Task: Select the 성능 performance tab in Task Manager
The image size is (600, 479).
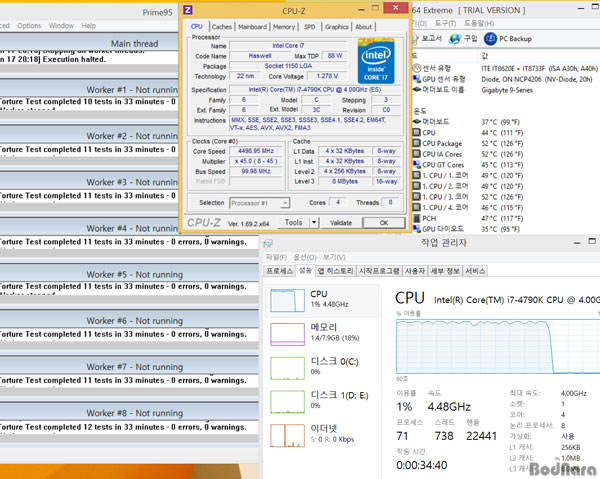Action: click(305, 270)
